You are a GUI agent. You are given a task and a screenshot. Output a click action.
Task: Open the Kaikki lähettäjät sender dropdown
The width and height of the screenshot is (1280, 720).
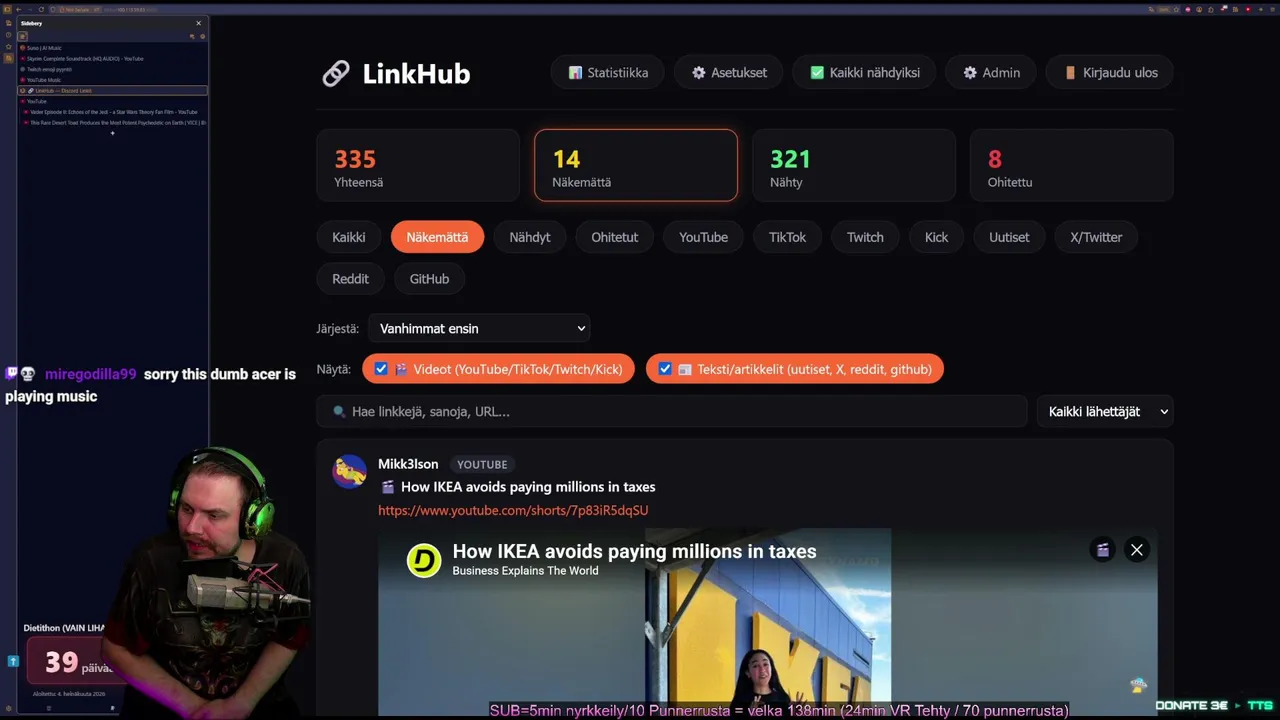tap(1104, 411)
